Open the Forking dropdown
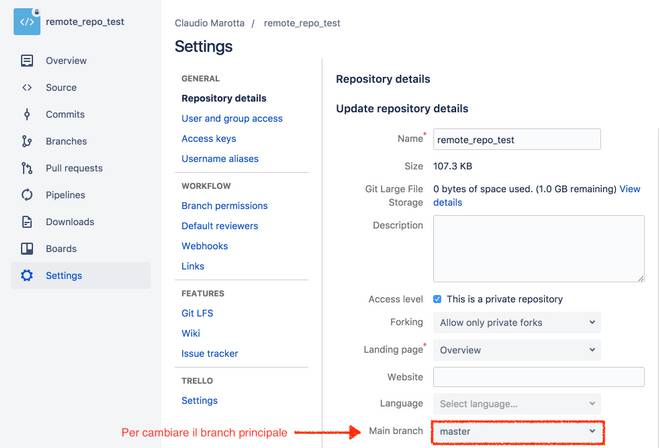Screen dimensions: 660x448 (x=516, y=323)
